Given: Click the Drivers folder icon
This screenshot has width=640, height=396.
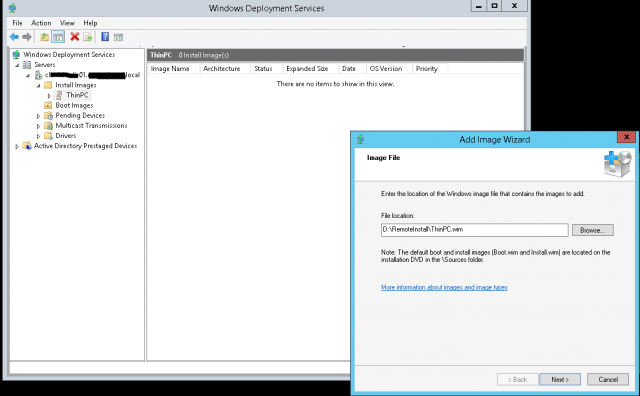Looking at the screenshot, I should [48, 136].
